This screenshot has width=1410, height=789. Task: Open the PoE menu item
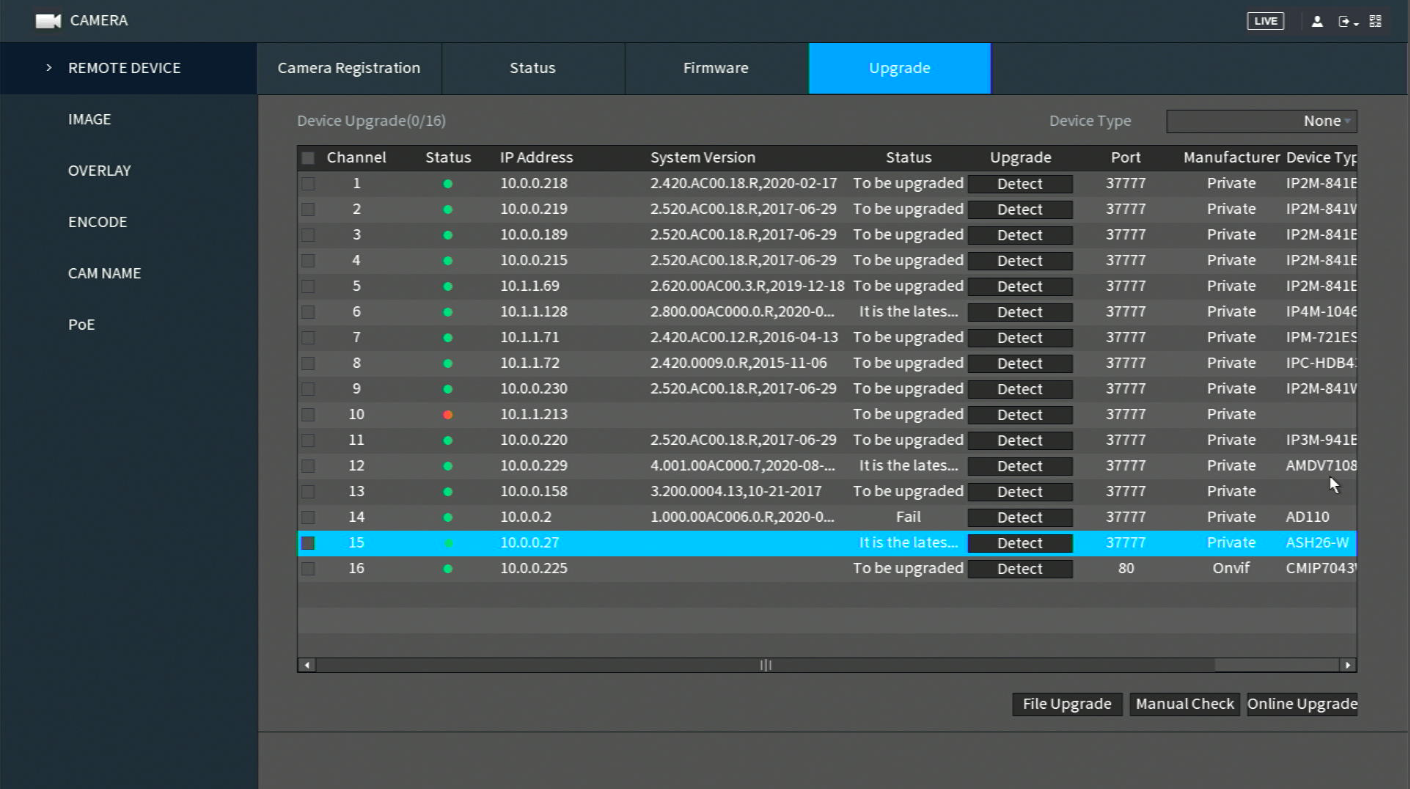[x=82, y=325]
